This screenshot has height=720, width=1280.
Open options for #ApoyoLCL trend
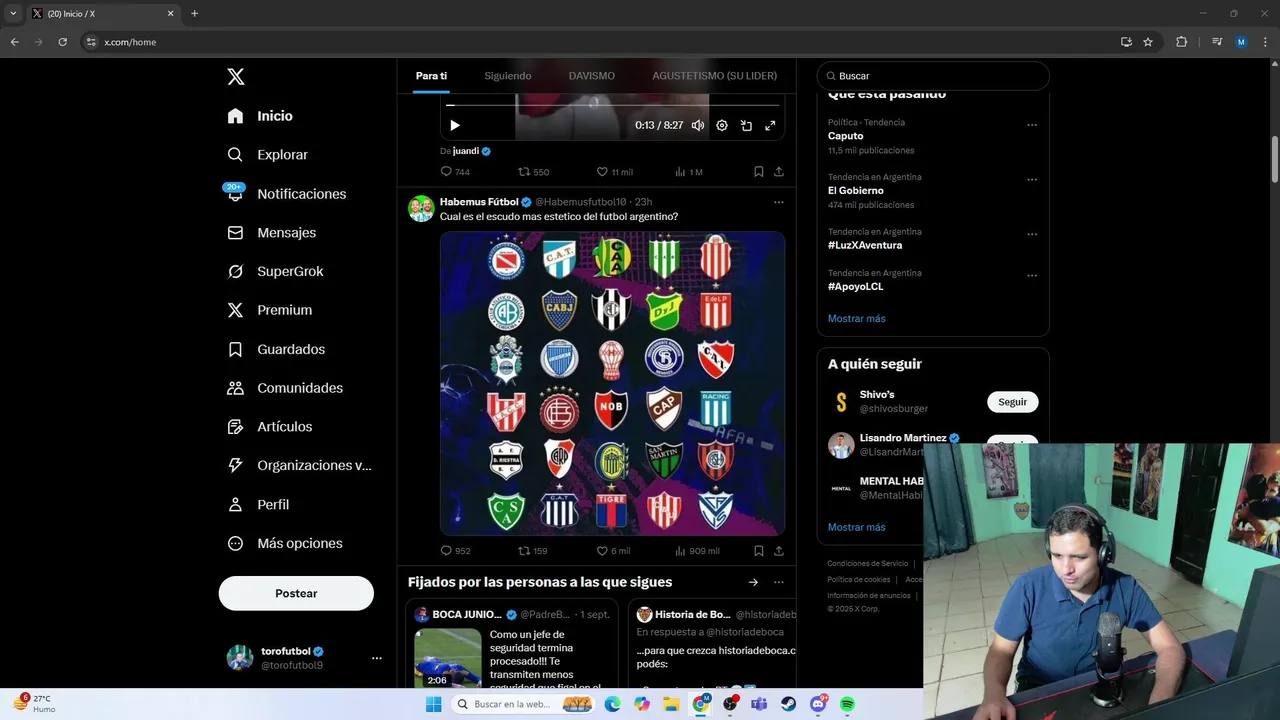click(x=1032, y=276)
